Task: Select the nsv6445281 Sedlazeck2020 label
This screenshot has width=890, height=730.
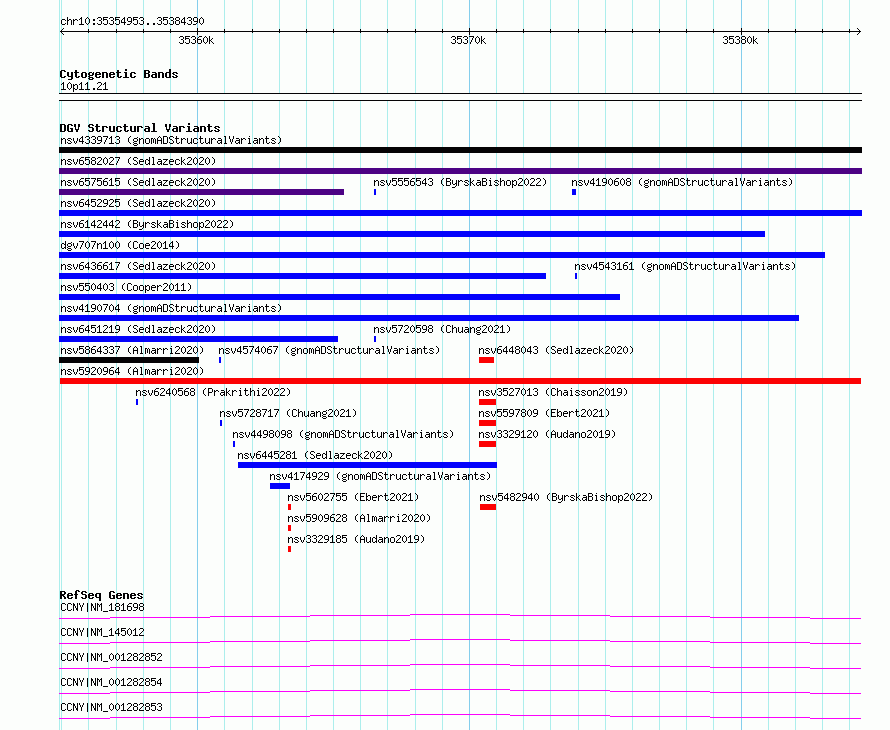Action: [x=315, y=455]
